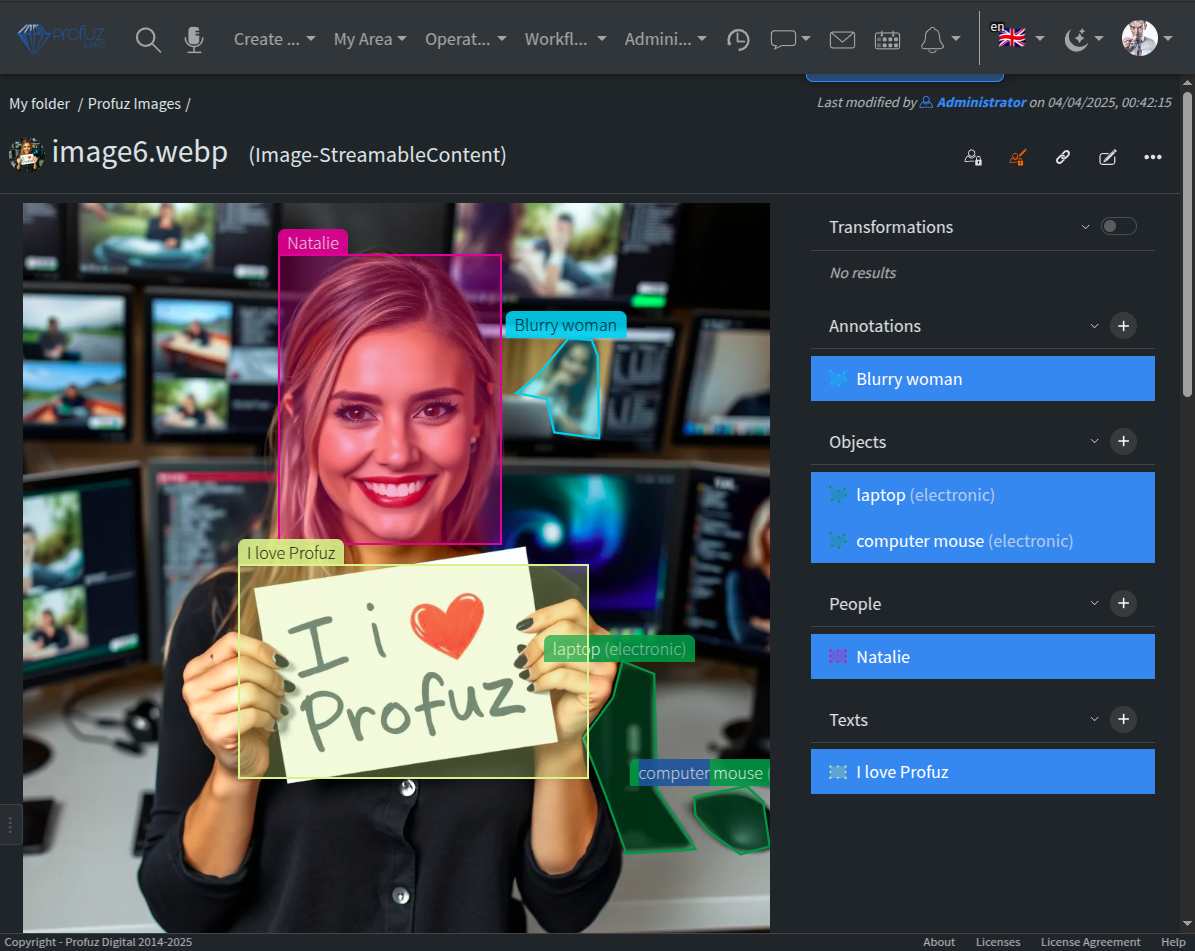Collapse the People section chevron

1094,604
